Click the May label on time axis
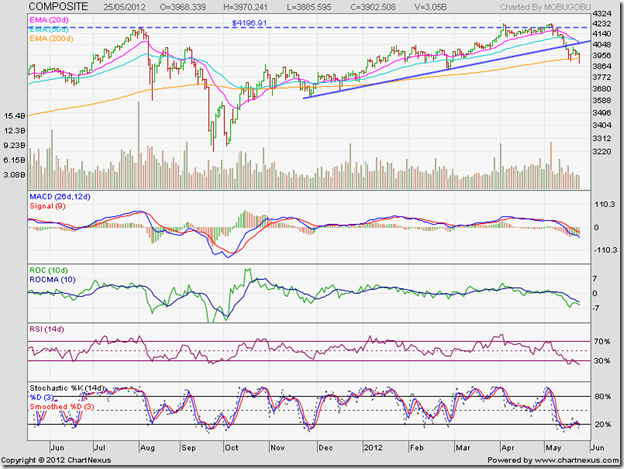This screenshot has height=469, width=624. (553, 448)
